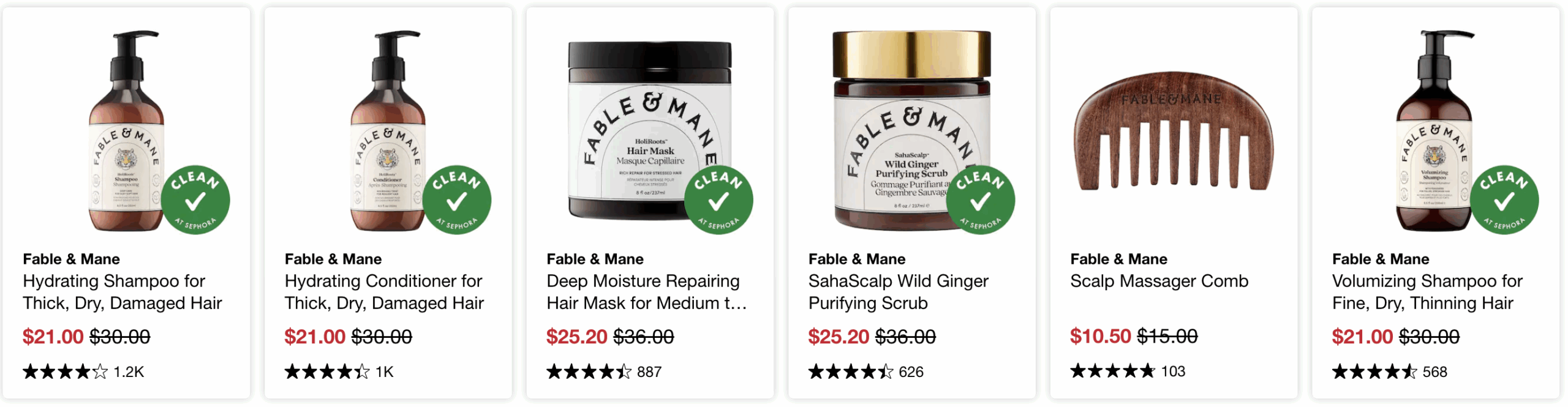The image size is (1568, 407).
Task: Click Clean at Sephora badge on Hair Mask
Action: [718, 200]
